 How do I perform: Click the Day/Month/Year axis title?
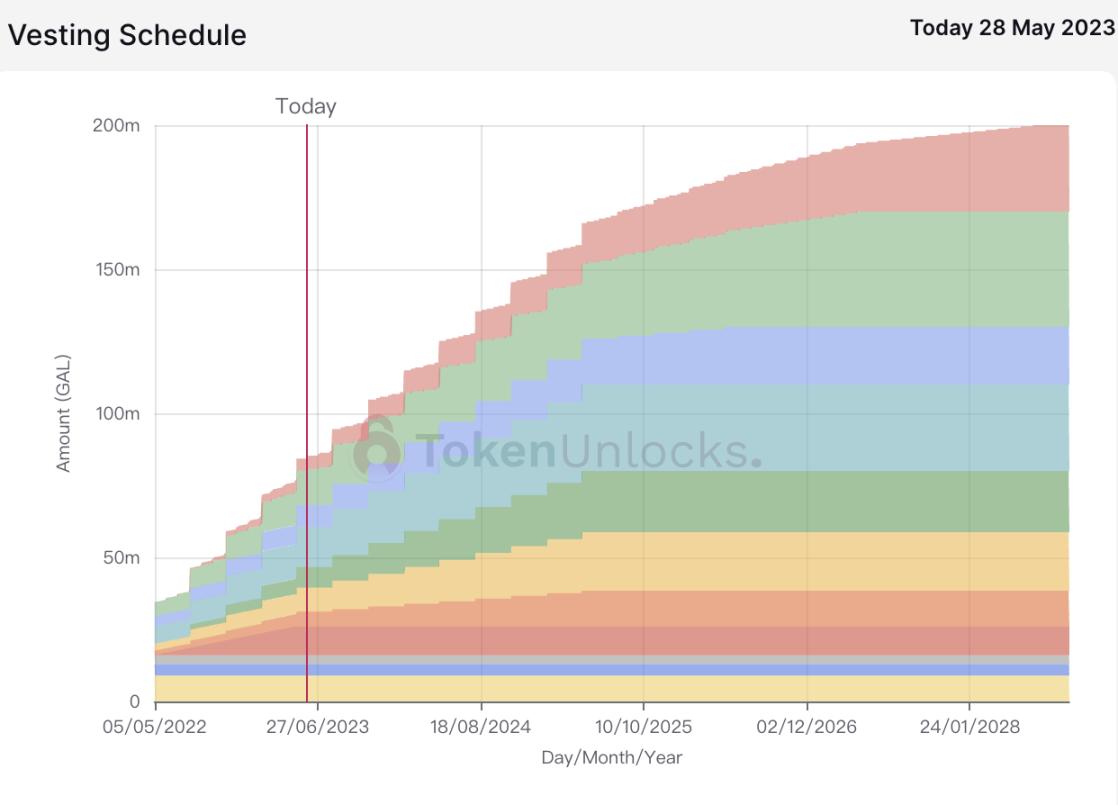pyautogui.click(x=612, y=757)
